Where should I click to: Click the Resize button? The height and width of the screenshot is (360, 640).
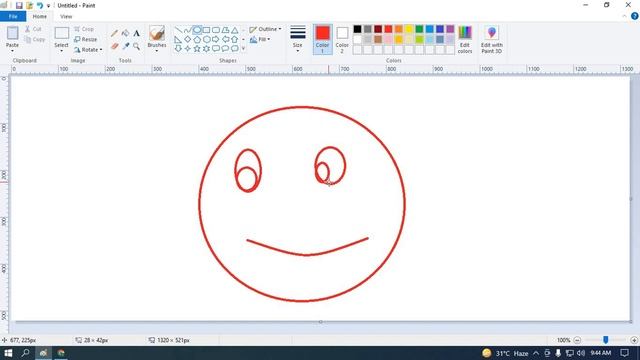click(86, 40)
